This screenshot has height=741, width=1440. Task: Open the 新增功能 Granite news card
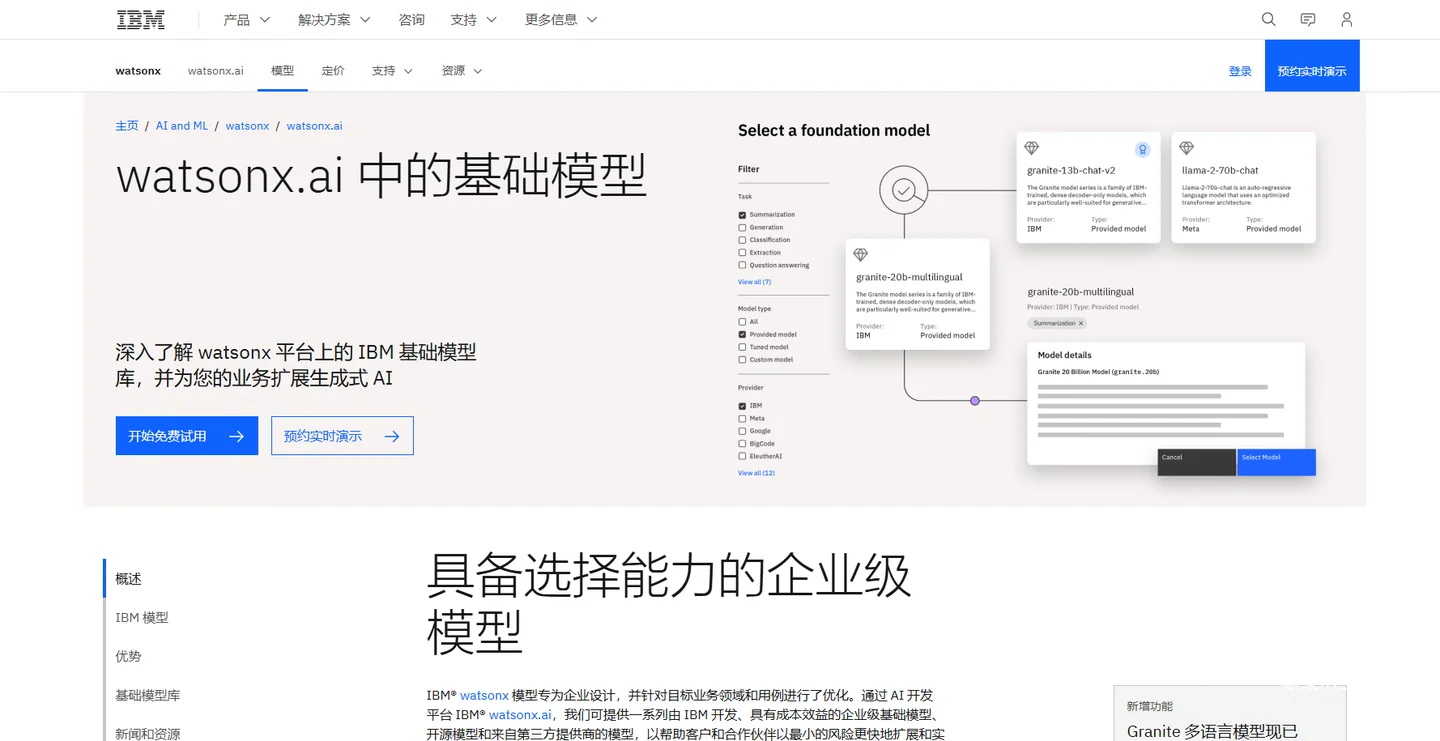pos(1230,713)
